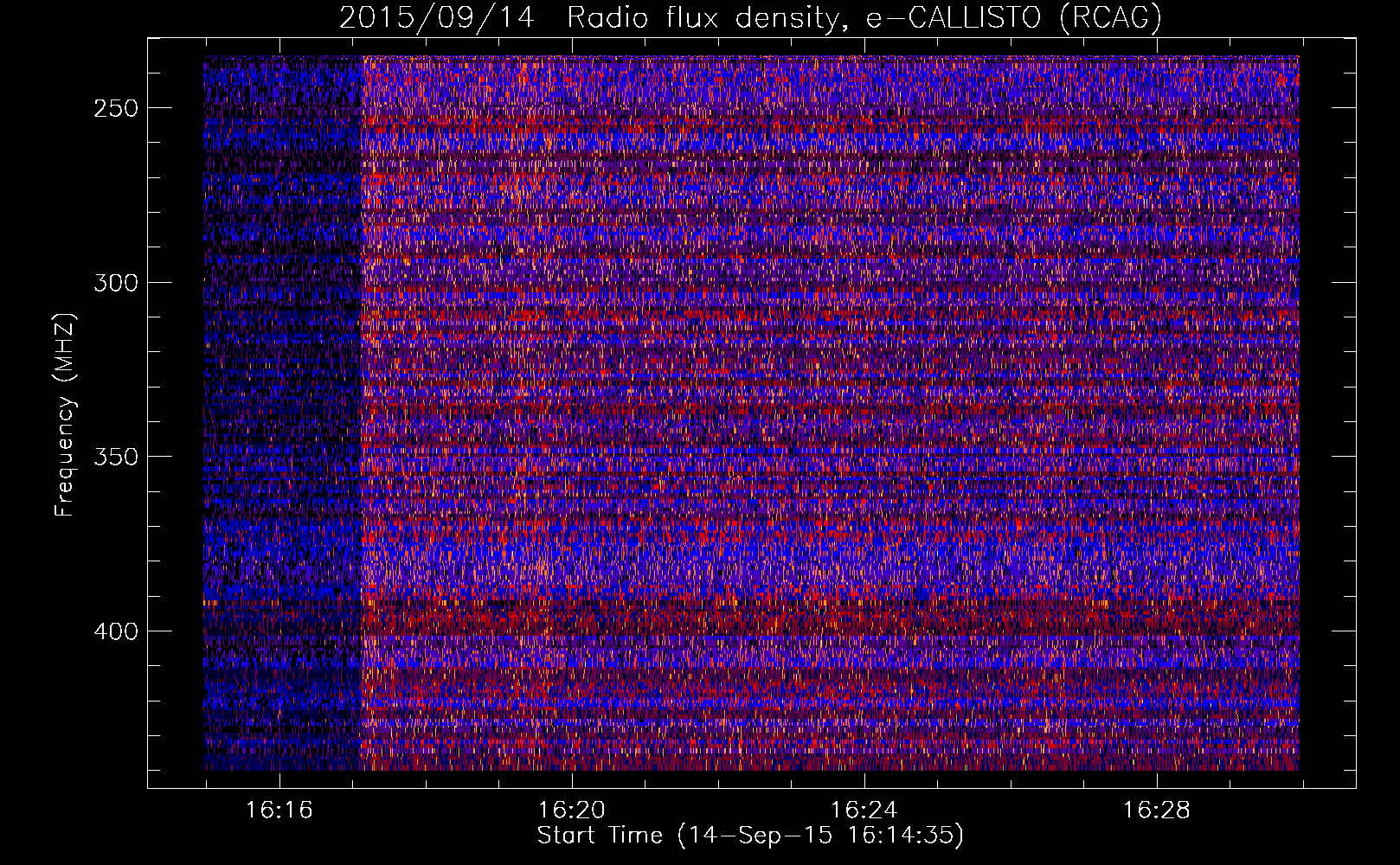Click the 250 frequency tick label
The width and height of the screenshot is (1400, 865).
pyautogui.click(x=116, y=109)
